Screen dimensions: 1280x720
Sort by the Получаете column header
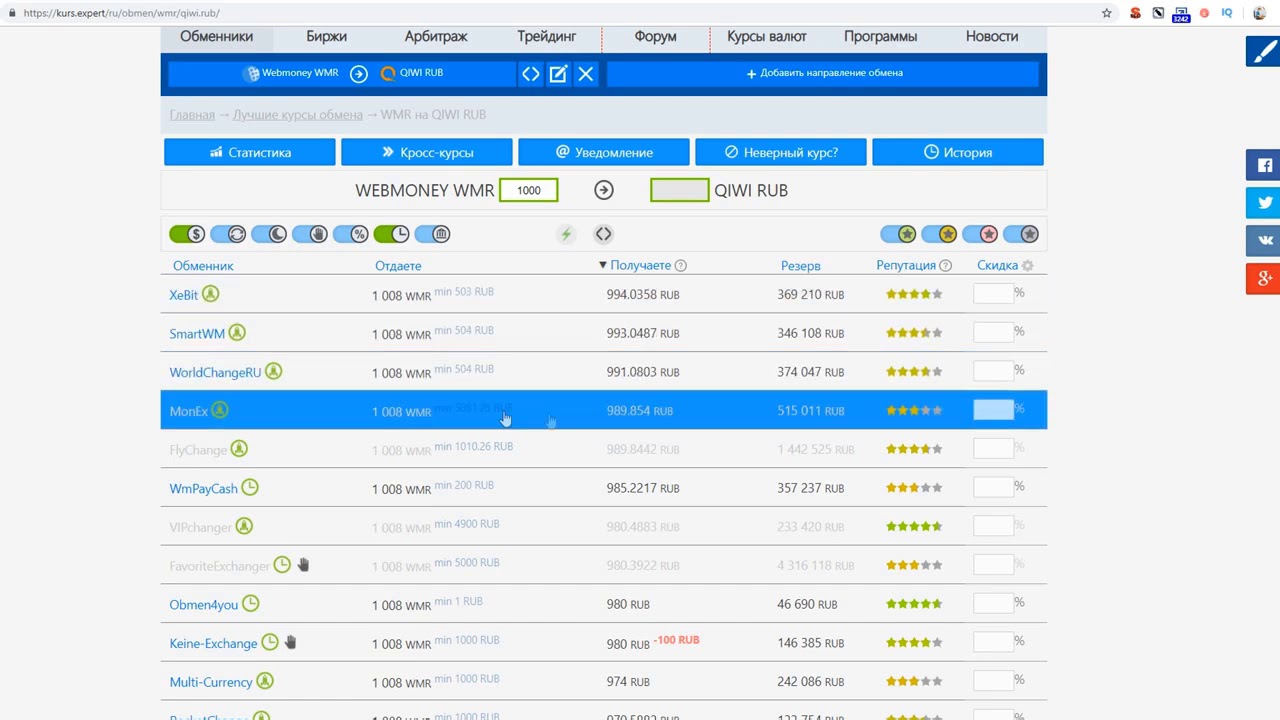pyautogui.click(x=641, y=266)
